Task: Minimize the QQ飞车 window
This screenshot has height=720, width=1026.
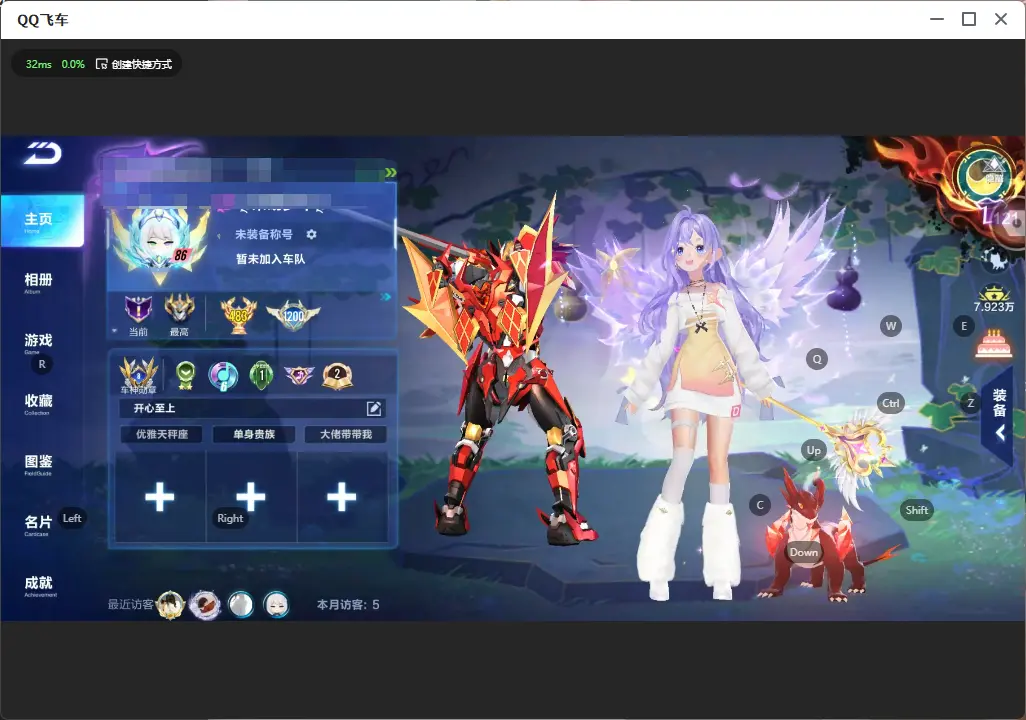Action: [937, 19]
